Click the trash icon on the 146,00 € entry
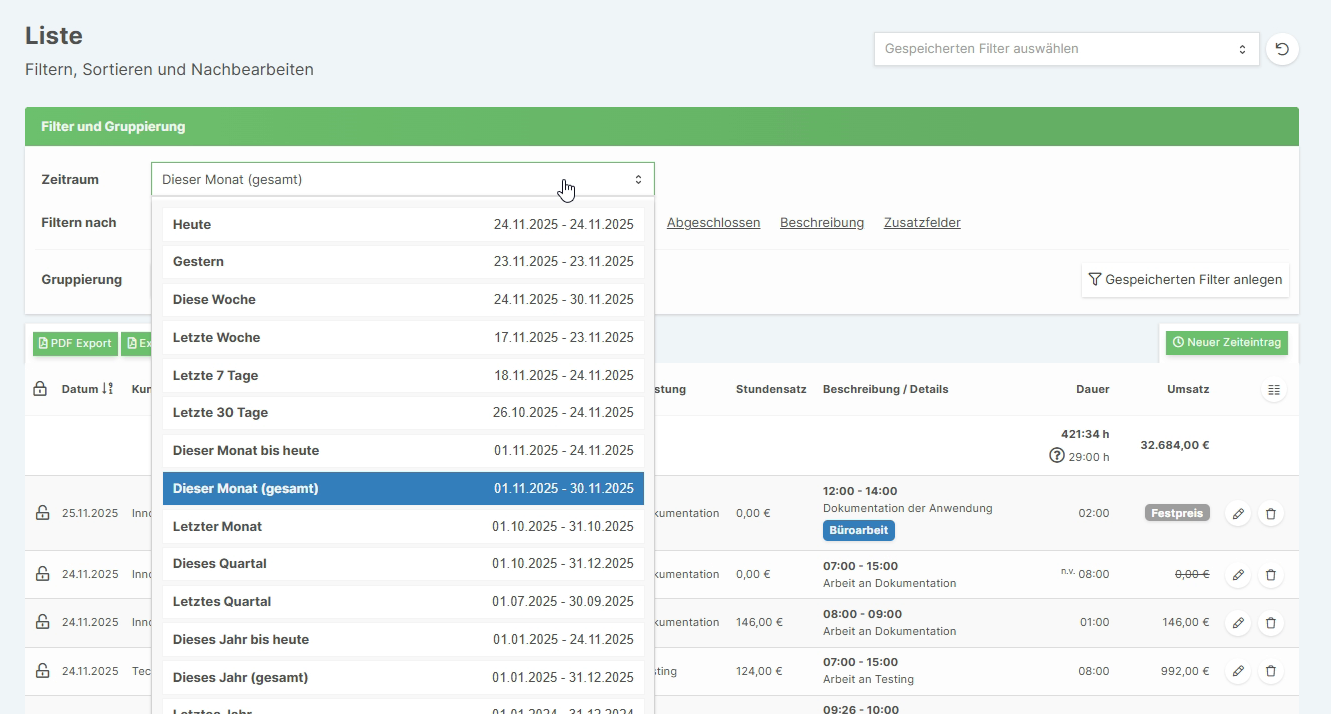 (1271, 622)
